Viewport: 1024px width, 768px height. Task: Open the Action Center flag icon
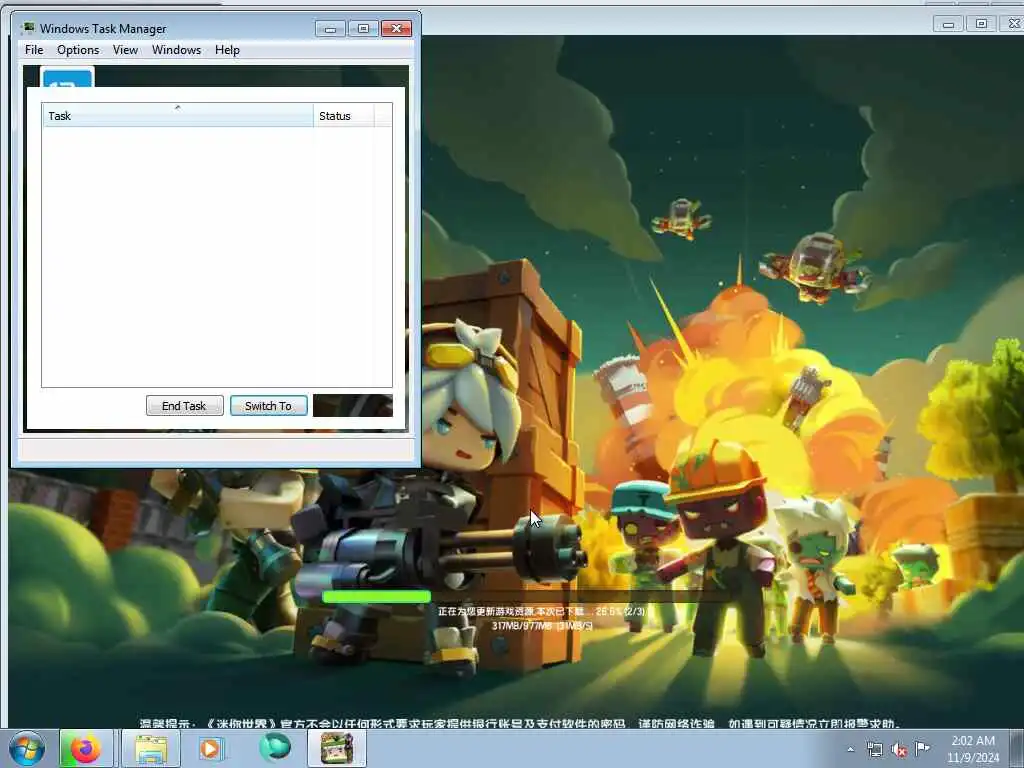[922, 748]
